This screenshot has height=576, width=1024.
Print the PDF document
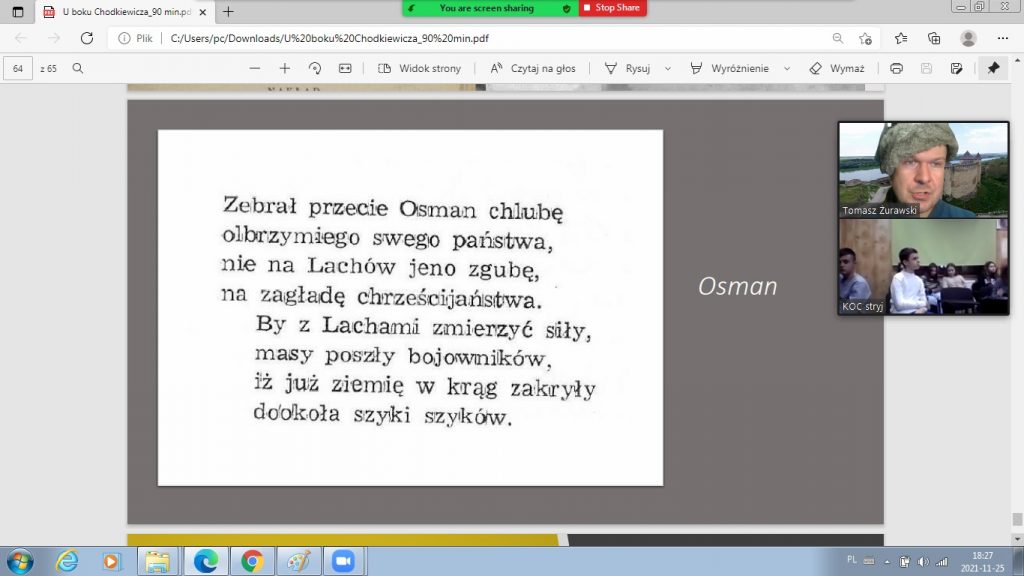[896, 69]
